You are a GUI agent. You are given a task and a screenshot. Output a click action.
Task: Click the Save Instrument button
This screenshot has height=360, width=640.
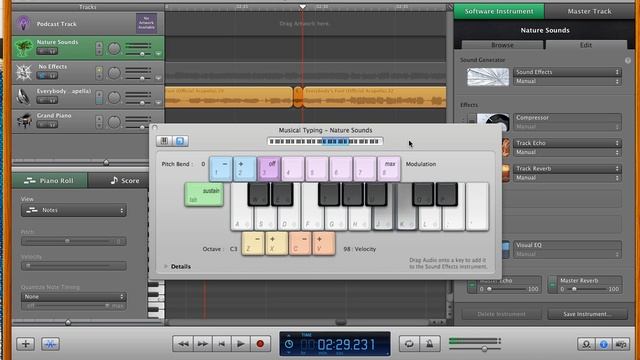point(587,314)
